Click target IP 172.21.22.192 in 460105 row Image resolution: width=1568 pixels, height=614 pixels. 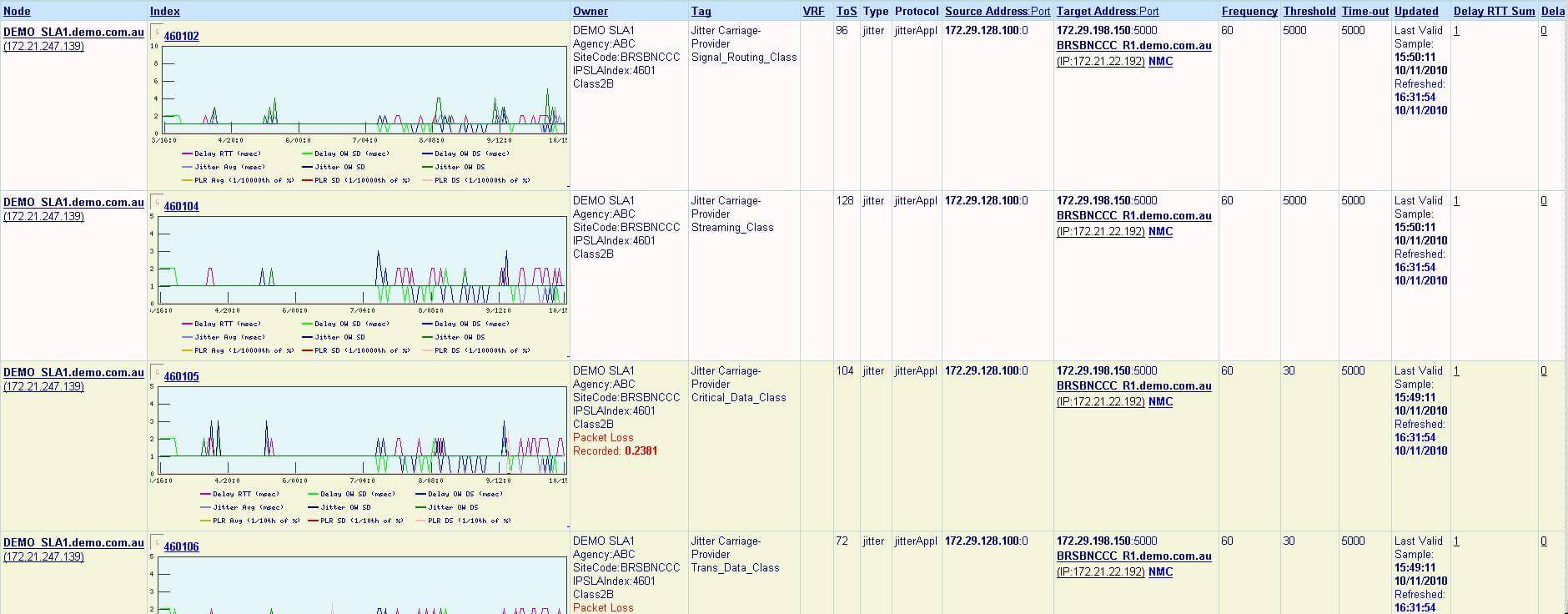tap(1101, 402)
